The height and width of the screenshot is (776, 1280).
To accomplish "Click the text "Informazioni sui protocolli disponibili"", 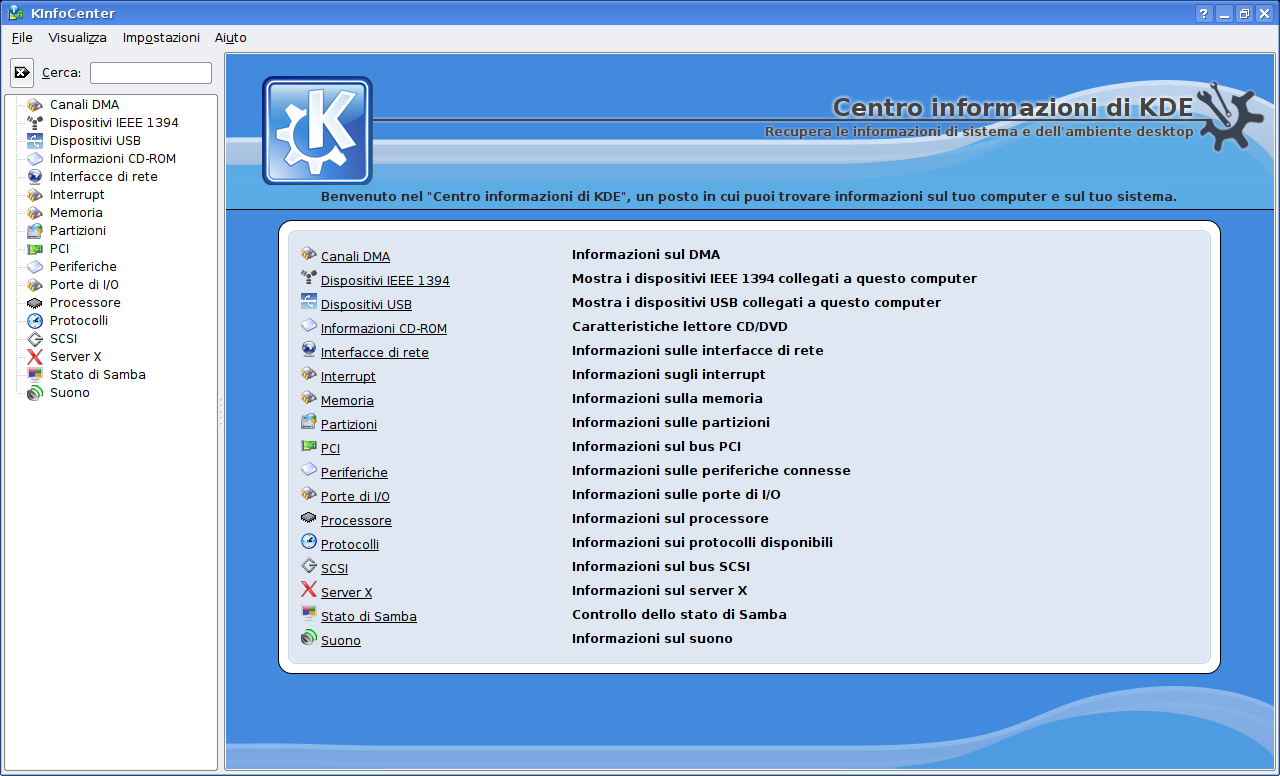I will 702,543.
